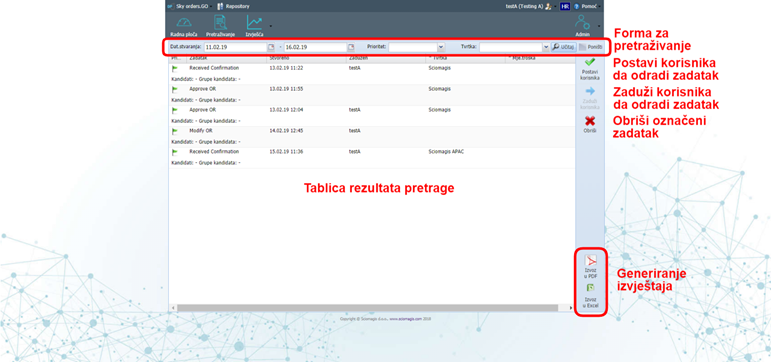Expand the arrow beside Izvješća

(270, 26)
